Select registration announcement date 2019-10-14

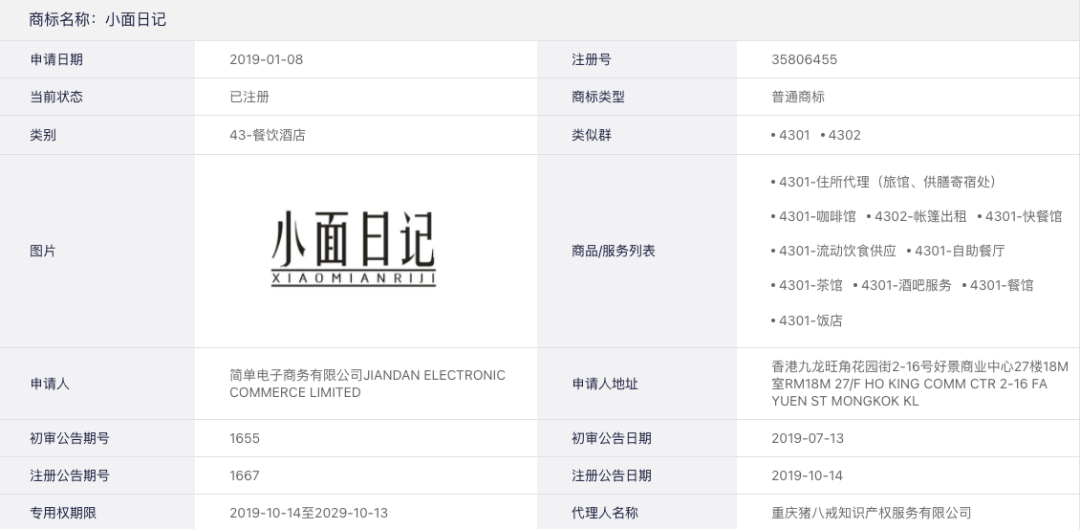807,475
